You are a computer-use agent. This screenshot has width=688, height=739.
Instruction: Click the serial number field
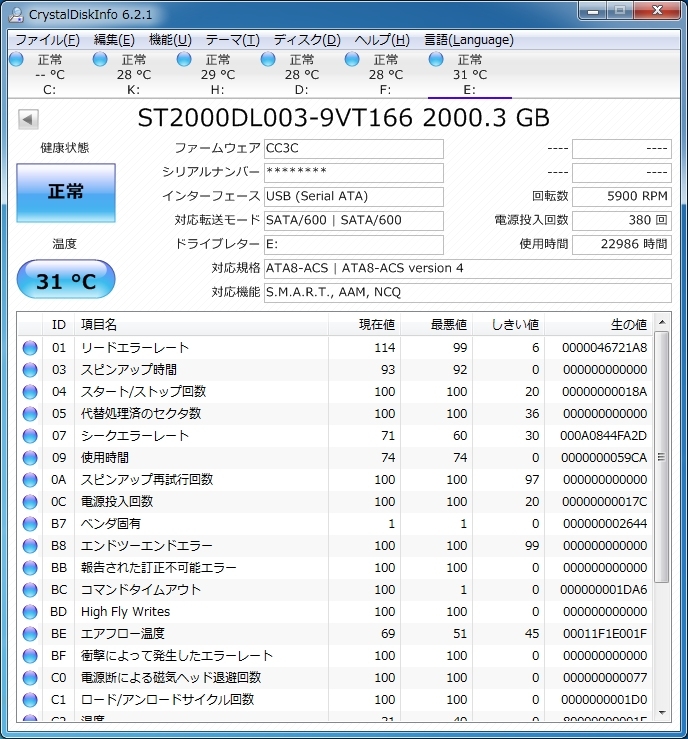coord(354,172)
